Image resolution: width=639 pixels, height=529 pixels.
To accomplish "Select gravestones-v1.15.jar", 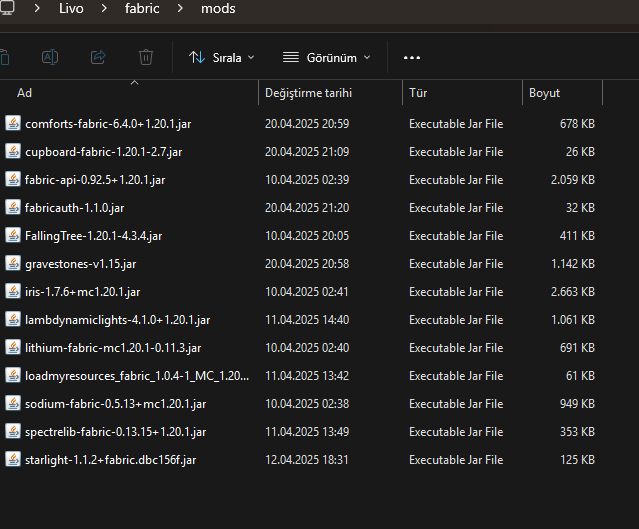I will (81, 264).
